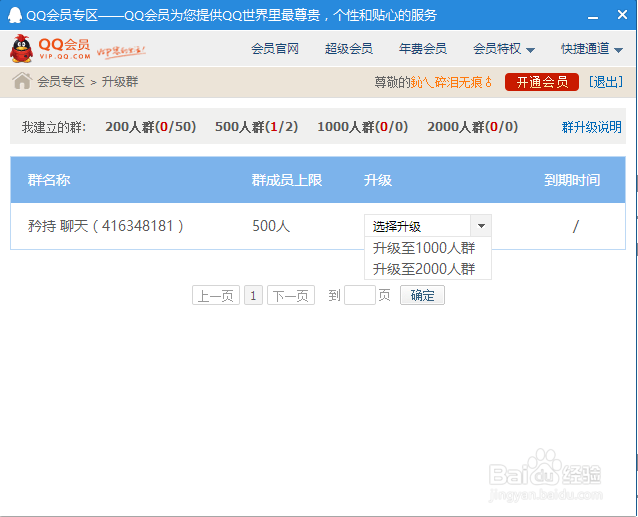The width and height of the screenshot is (638, 517).
Task: Click the 500人 member limit cell
Action: coord(271,226)
